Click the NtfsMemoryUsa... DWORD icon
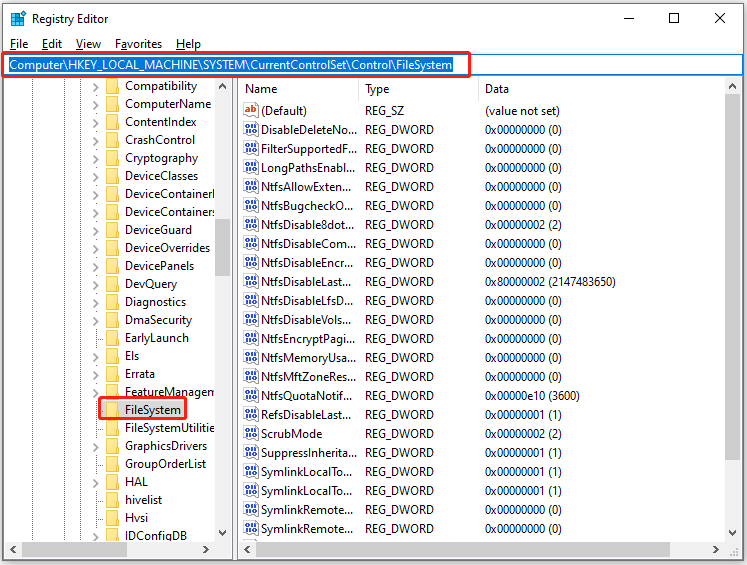This screenshot has height=565, width=747. click(x=251, y=358)
